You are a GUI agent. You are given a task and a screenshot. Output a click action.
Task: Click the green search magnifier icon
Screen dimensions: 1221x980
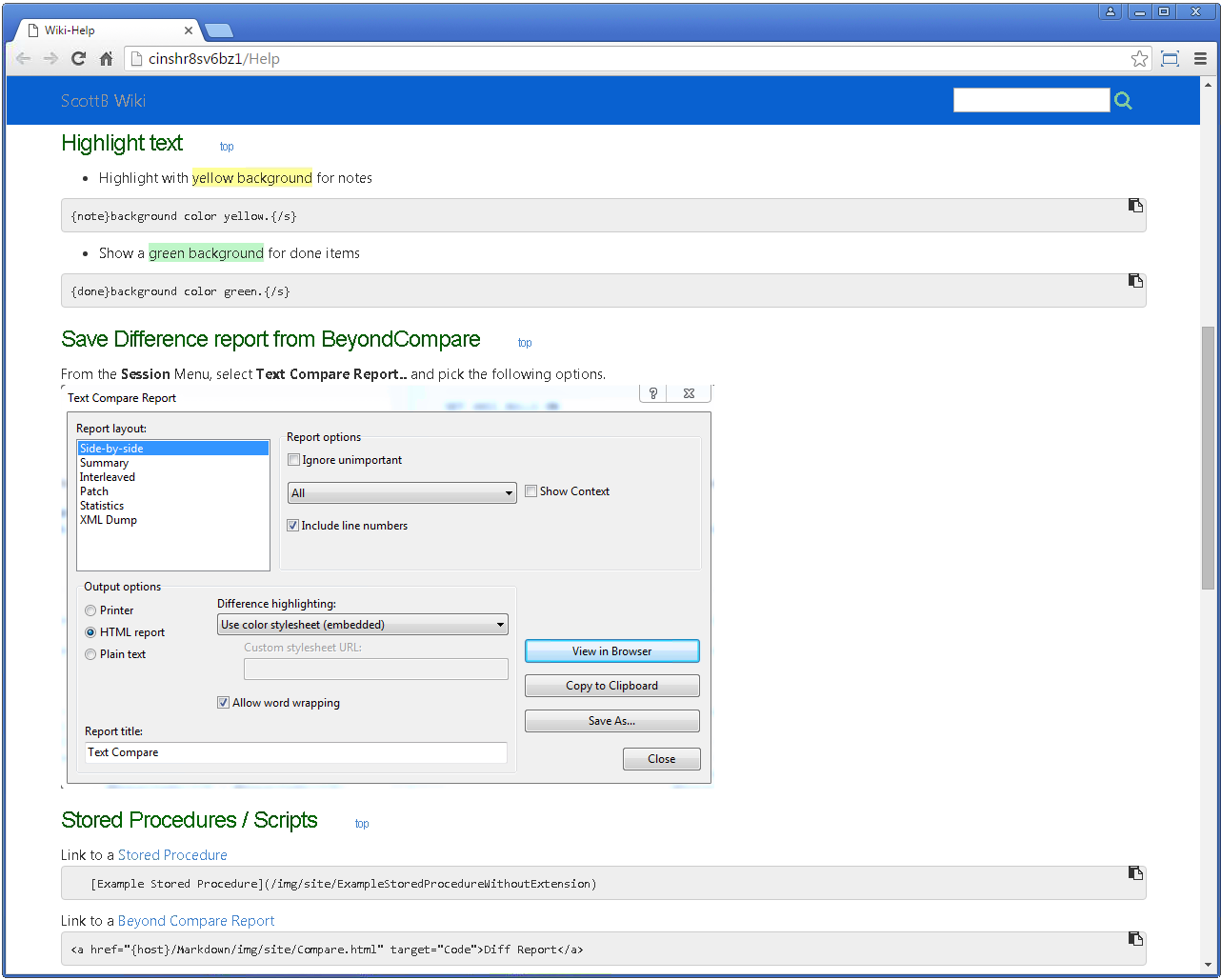1123,101
